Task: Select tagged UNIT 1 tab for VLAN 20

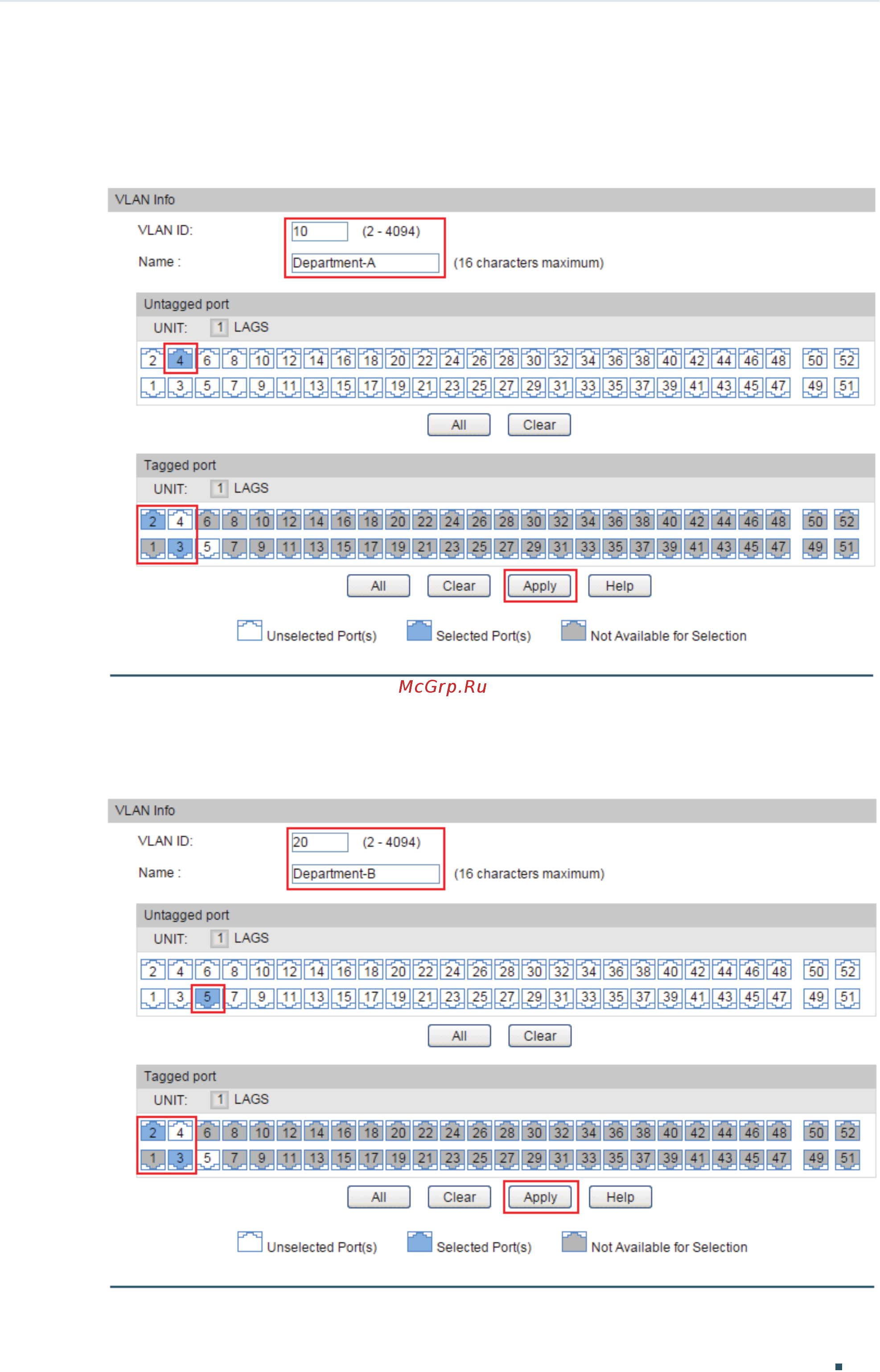Action: 219,1100
